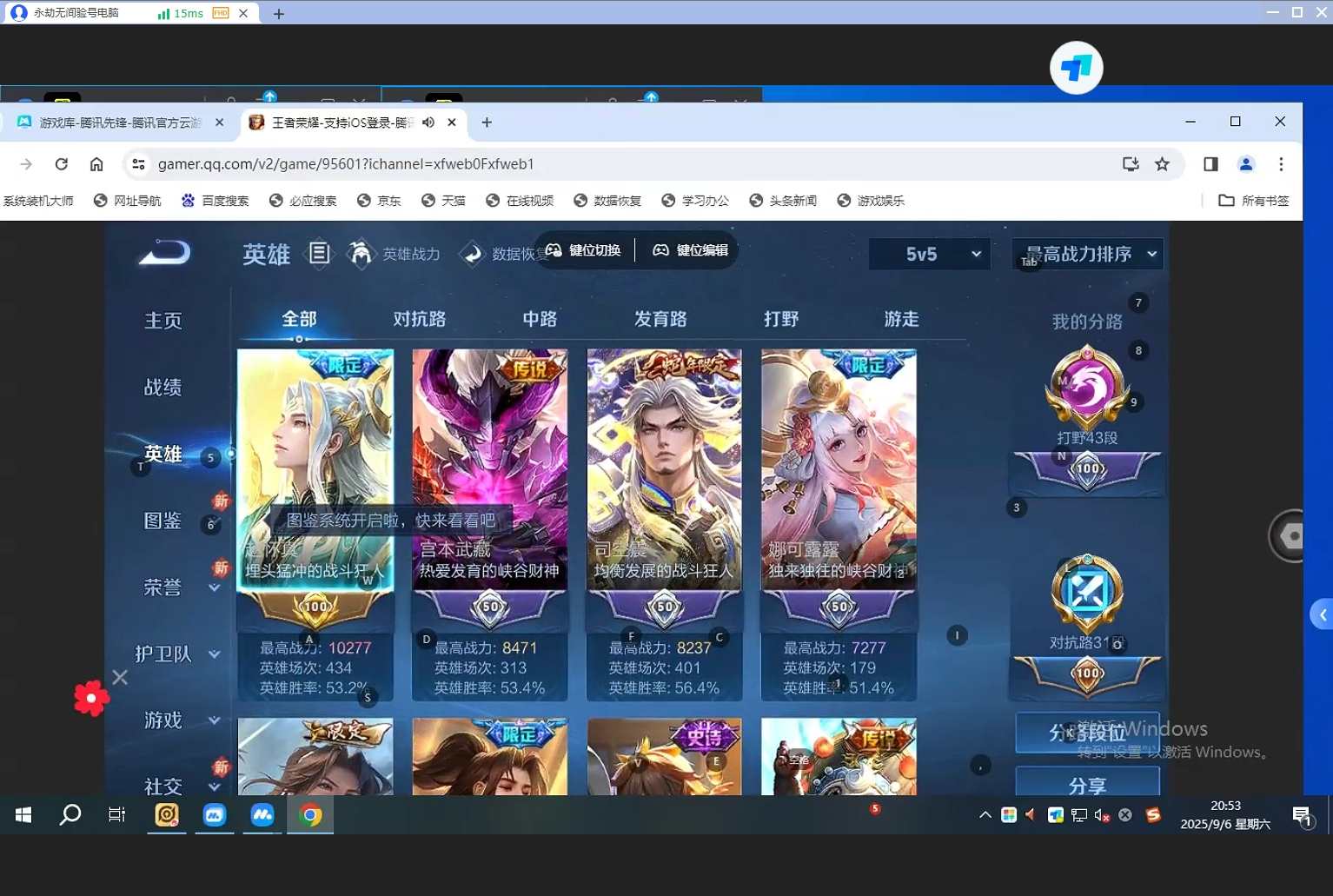Open 网址导航 bookmark
1333x896 pixels.
point(127,201)
